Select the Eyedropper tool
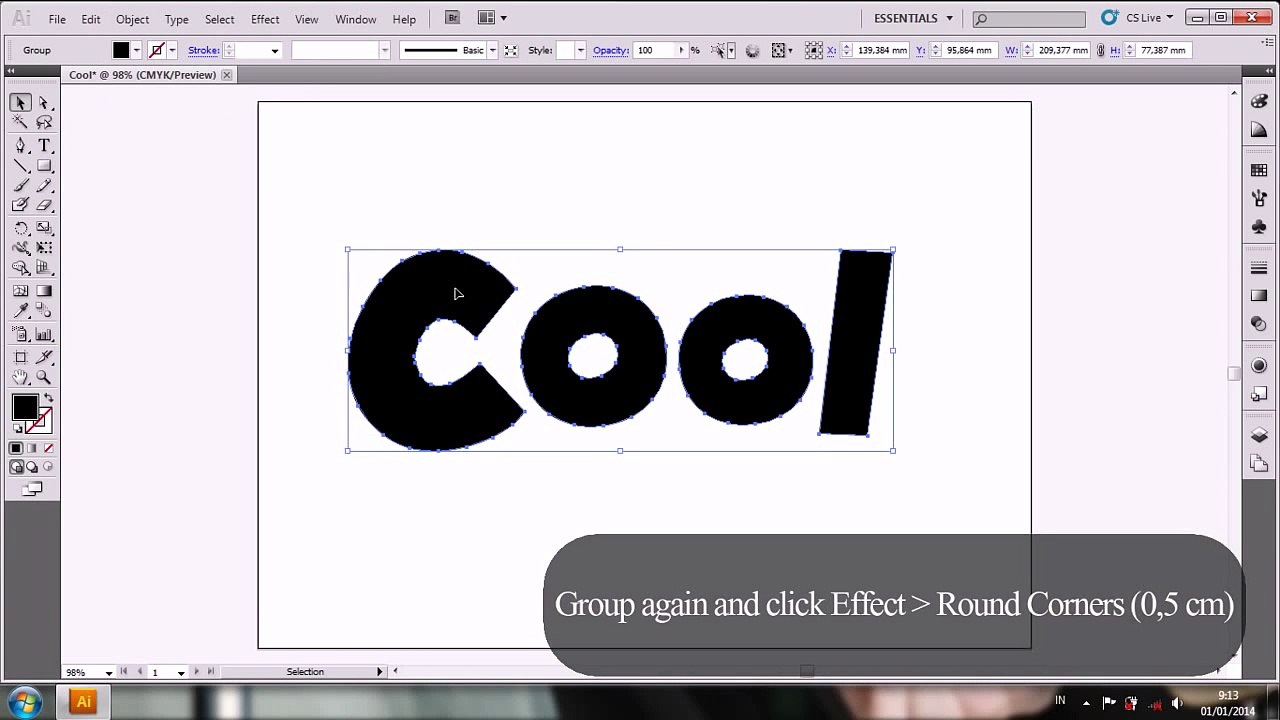The height and width of the screenshot is (720, 1280). click(20, 311)
